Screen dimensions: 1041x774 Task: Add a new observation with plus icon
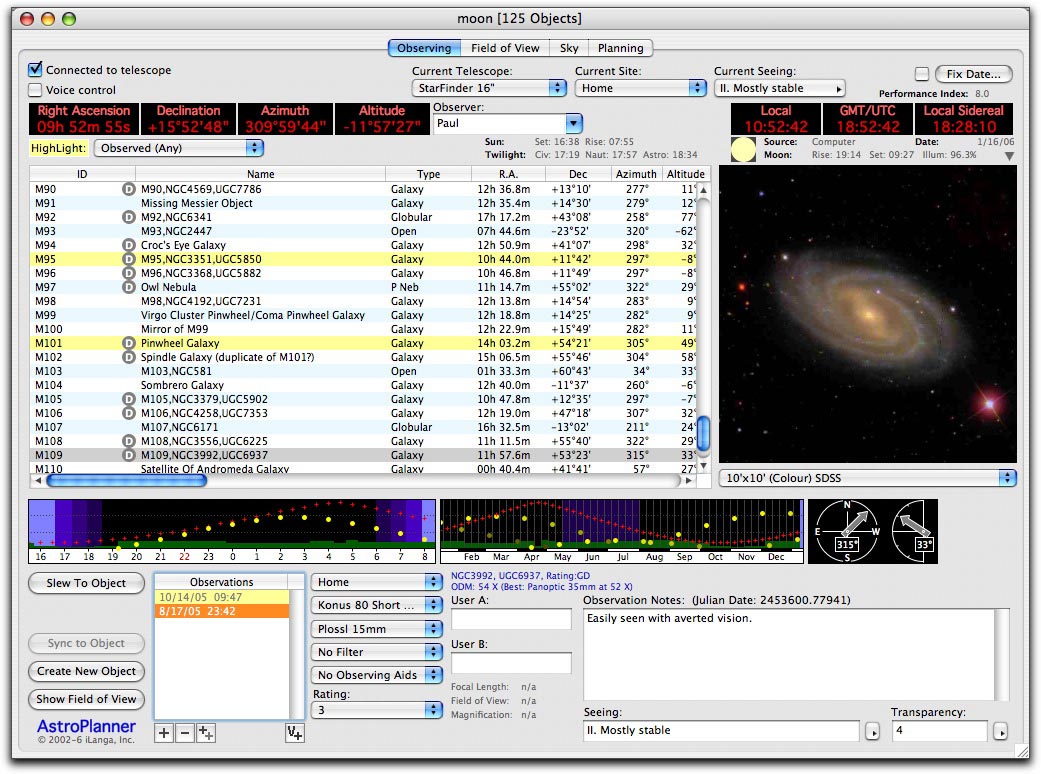pos(164,733)
